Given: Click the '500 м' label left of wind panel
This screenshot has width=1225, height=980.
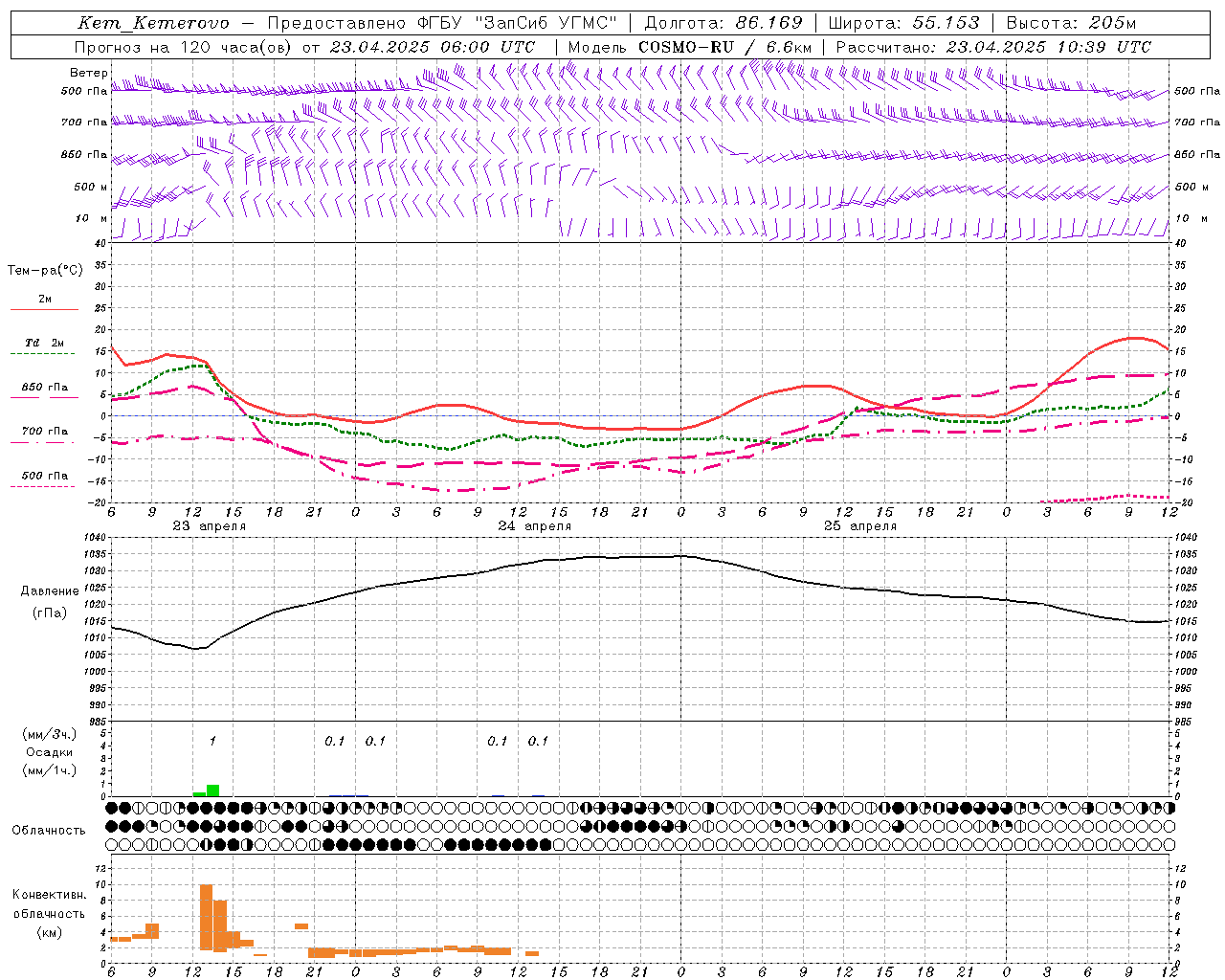Looking at the screenshot, I should (89, 187).
